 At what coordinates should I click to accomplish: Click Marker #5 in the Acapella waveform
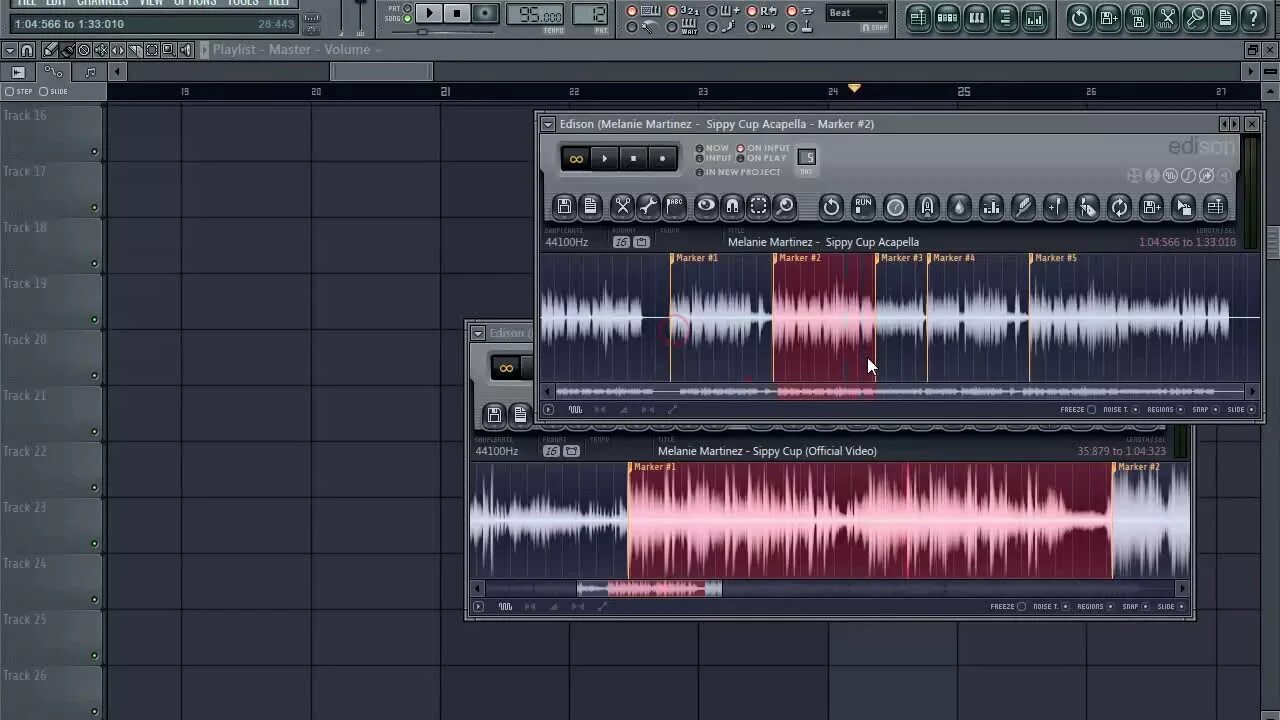[x=1054, y=258]
